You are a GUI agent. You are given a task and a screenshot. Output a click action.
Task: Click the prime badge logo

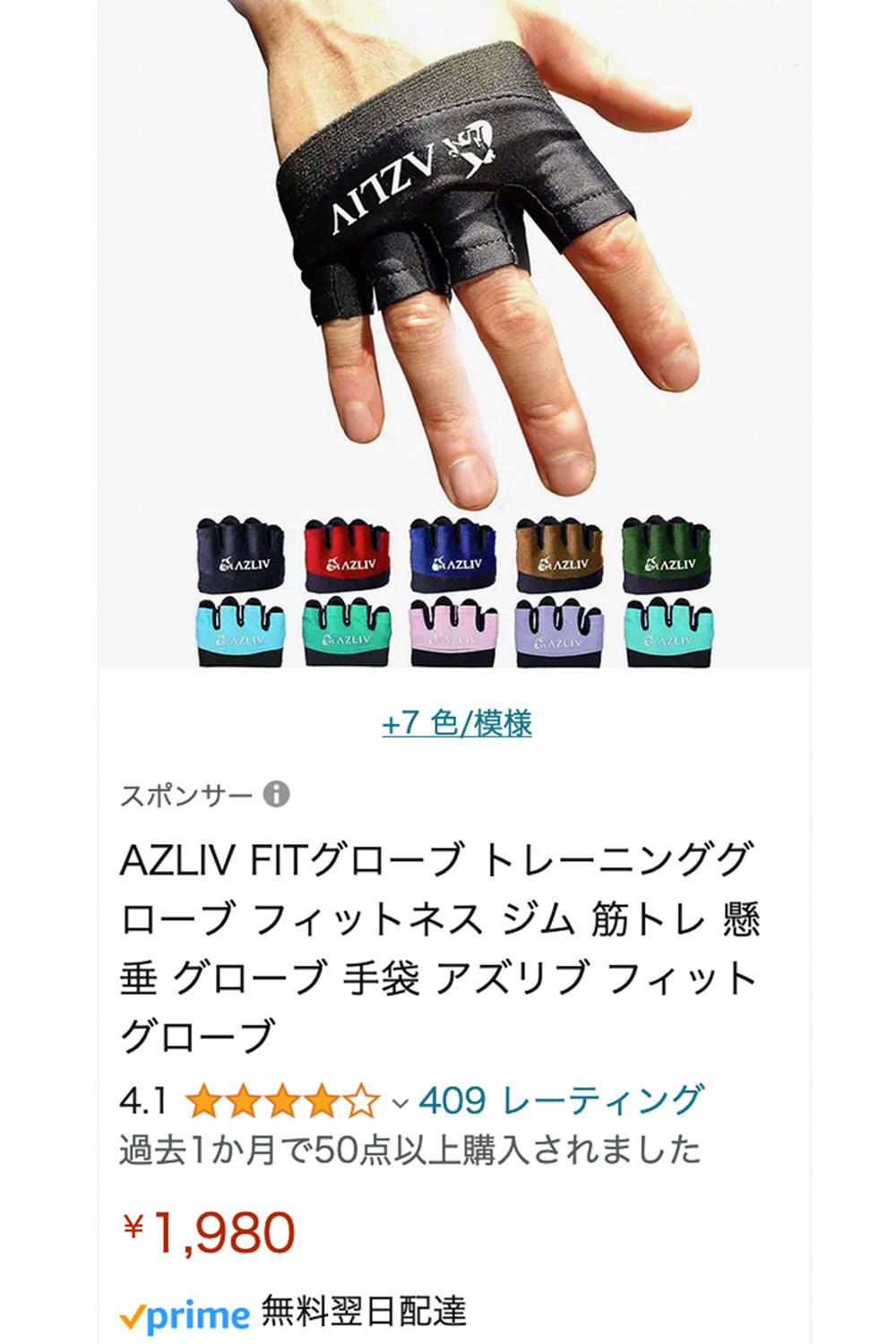185,1315
